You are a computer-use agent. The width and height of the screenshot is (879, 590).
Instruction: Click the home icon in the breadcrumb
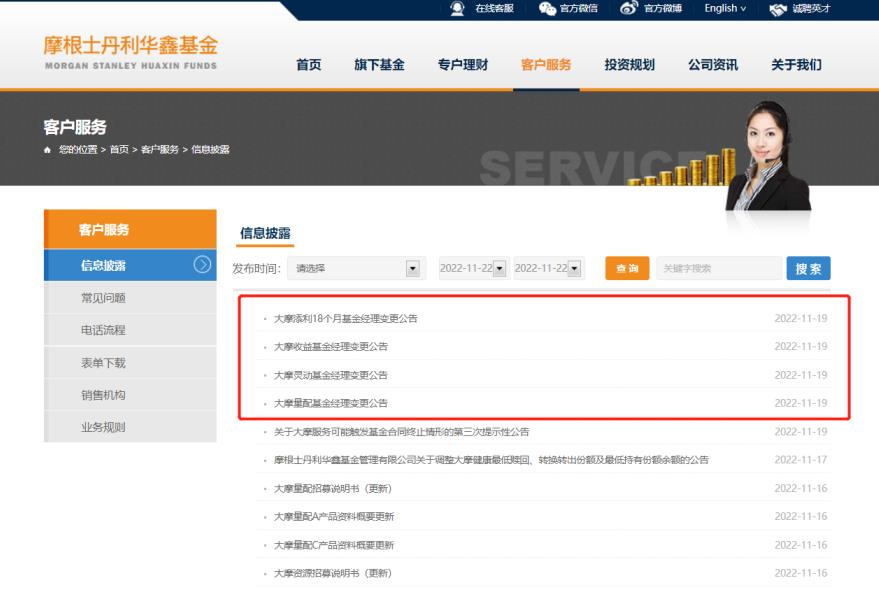click(48, 149)
